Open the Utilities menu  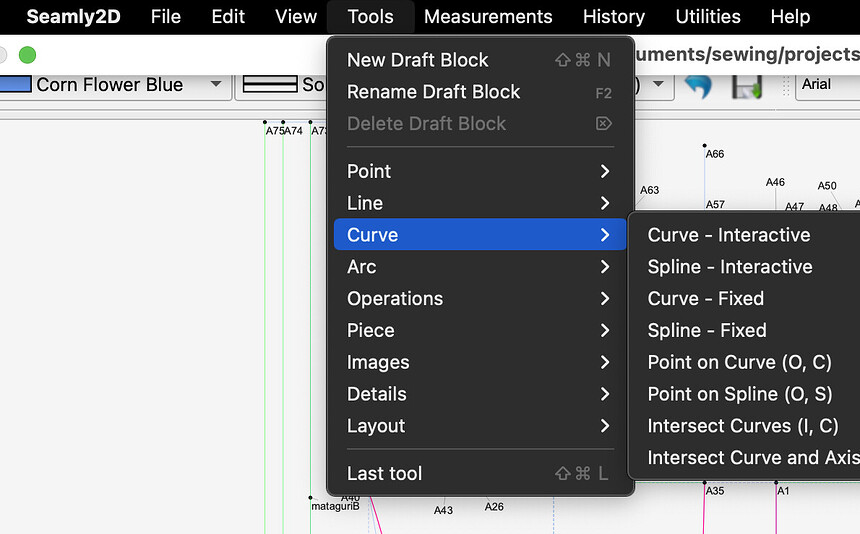(708, 16)
